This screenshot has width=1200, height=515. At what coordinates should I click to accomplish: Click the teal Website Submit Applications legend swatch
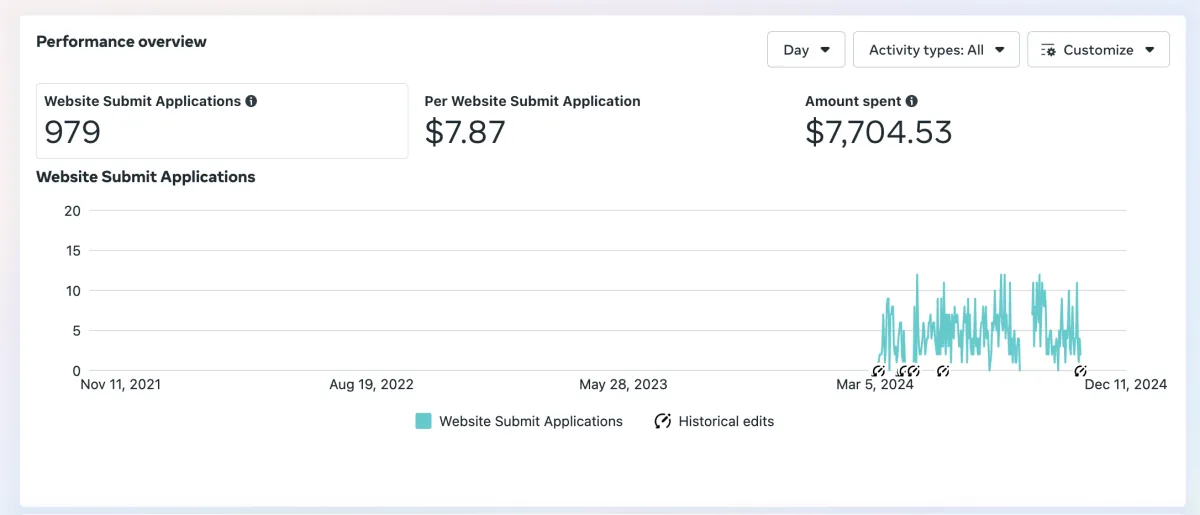423,421
